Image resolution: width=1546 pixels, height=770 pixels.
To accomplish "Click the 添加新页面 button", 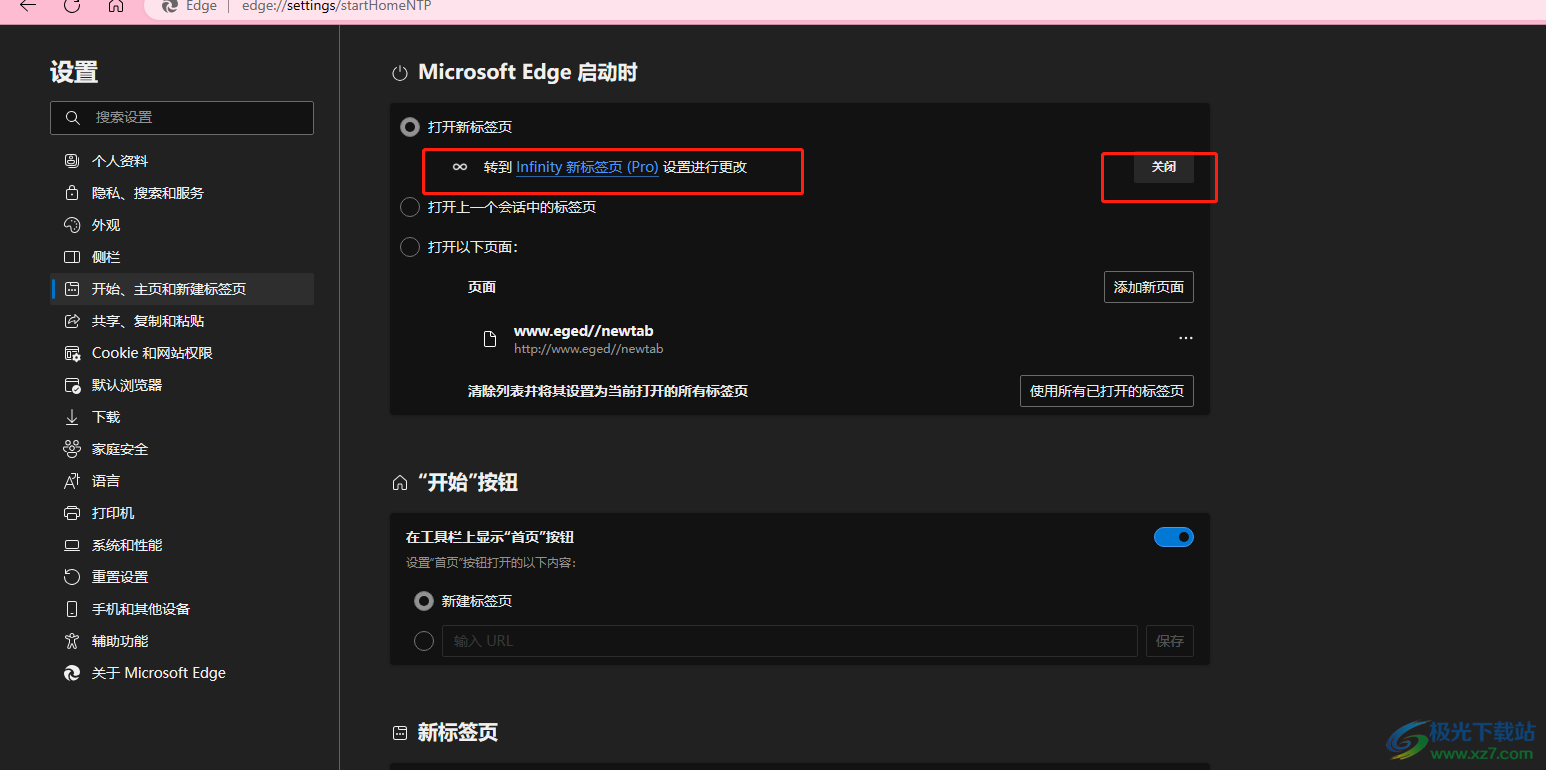I will [1149, 287].
